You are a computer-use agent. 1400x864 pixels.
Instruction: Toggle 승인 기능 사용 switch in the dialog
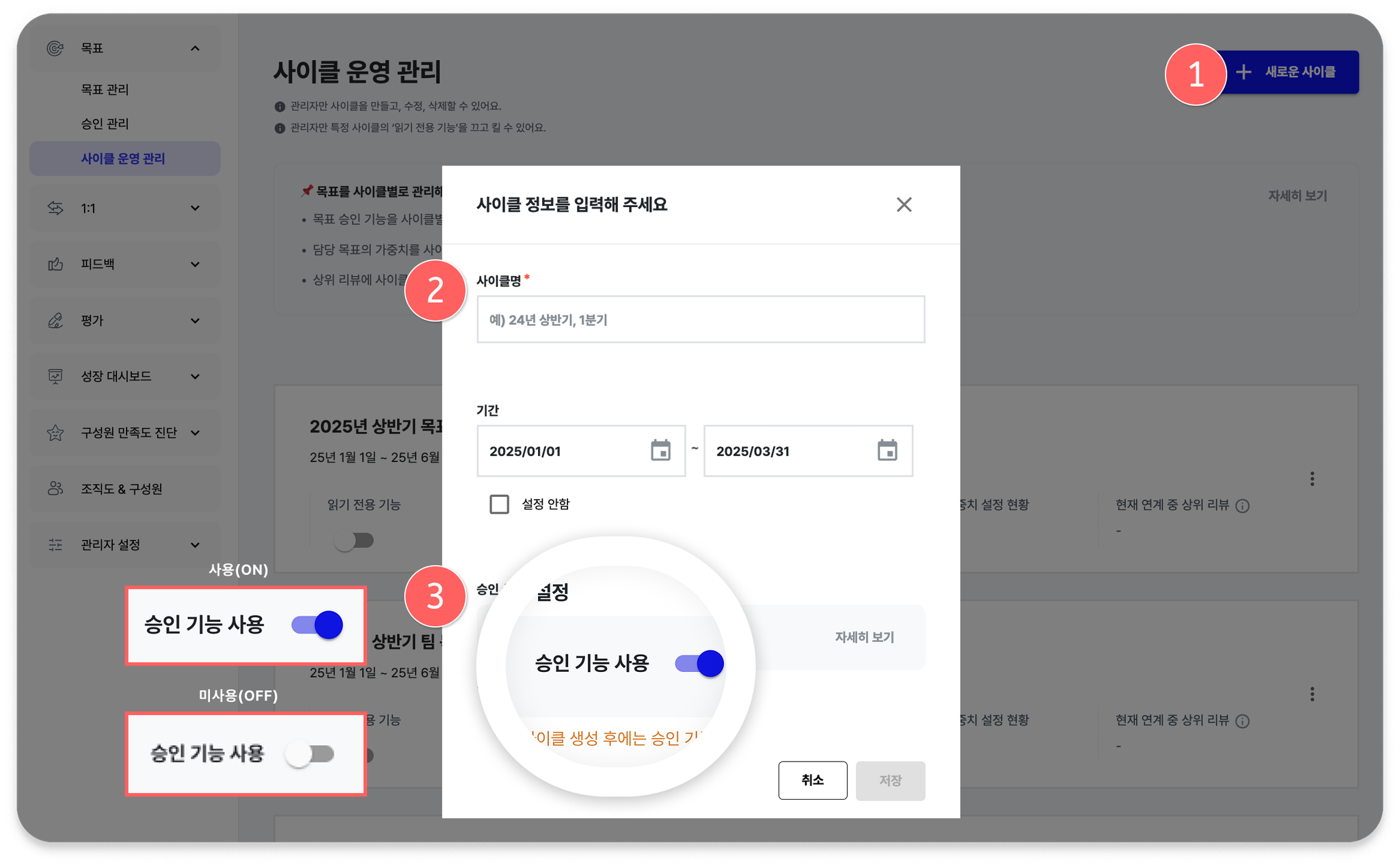coord(699,663)
